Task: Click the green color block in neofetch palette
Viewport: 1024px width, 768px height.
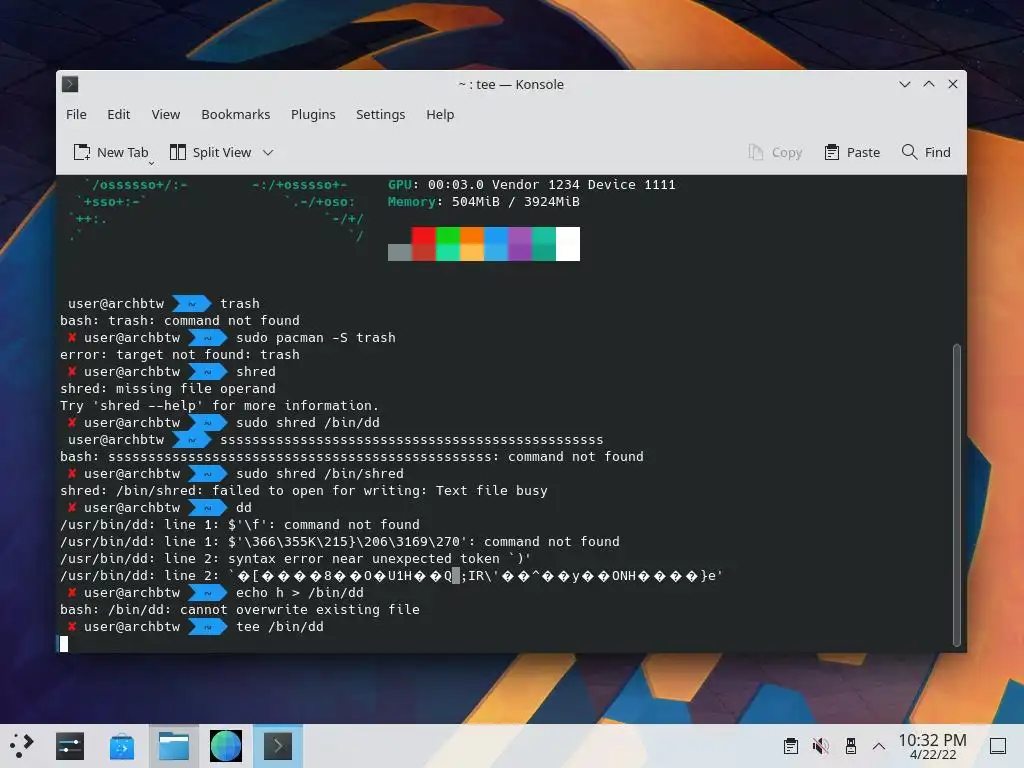Action: 448,244
